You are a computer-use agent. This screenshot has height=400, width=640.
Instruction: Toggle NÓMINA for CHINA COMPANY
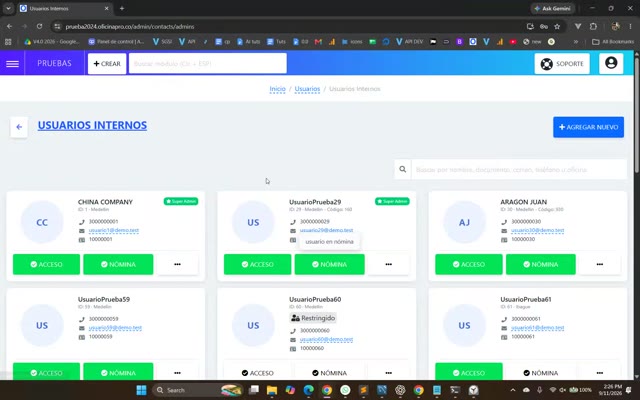pos(118,264)
